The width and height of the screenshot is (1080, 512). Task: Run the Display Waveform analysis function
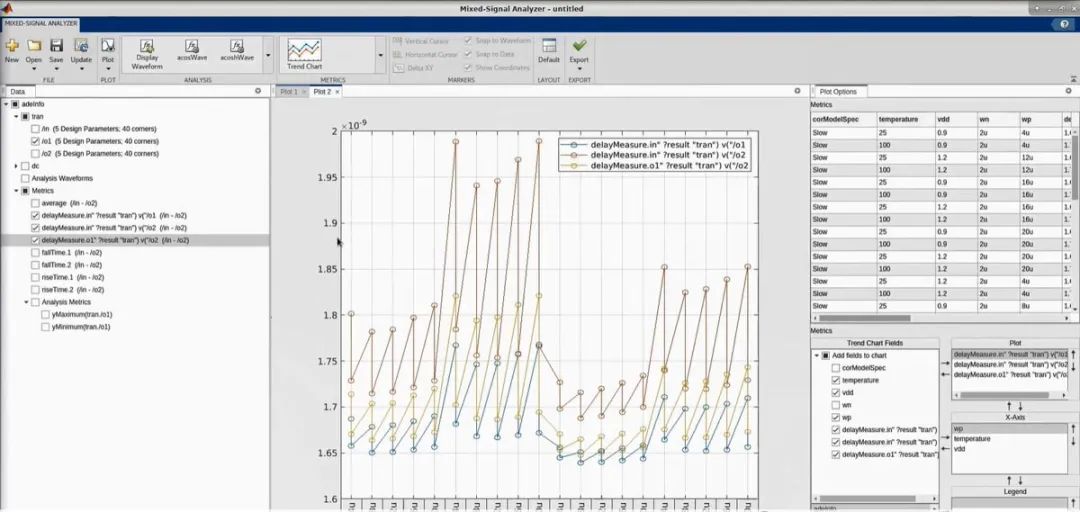(147, 54)
